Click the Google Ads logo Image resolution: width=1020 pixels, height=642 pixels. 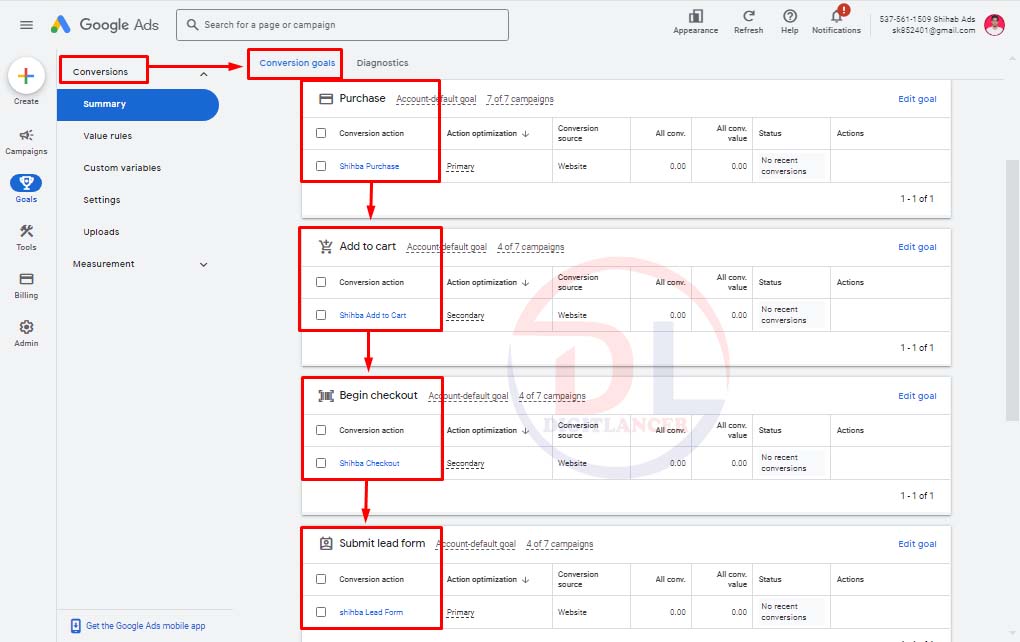[x=105, y=25]
